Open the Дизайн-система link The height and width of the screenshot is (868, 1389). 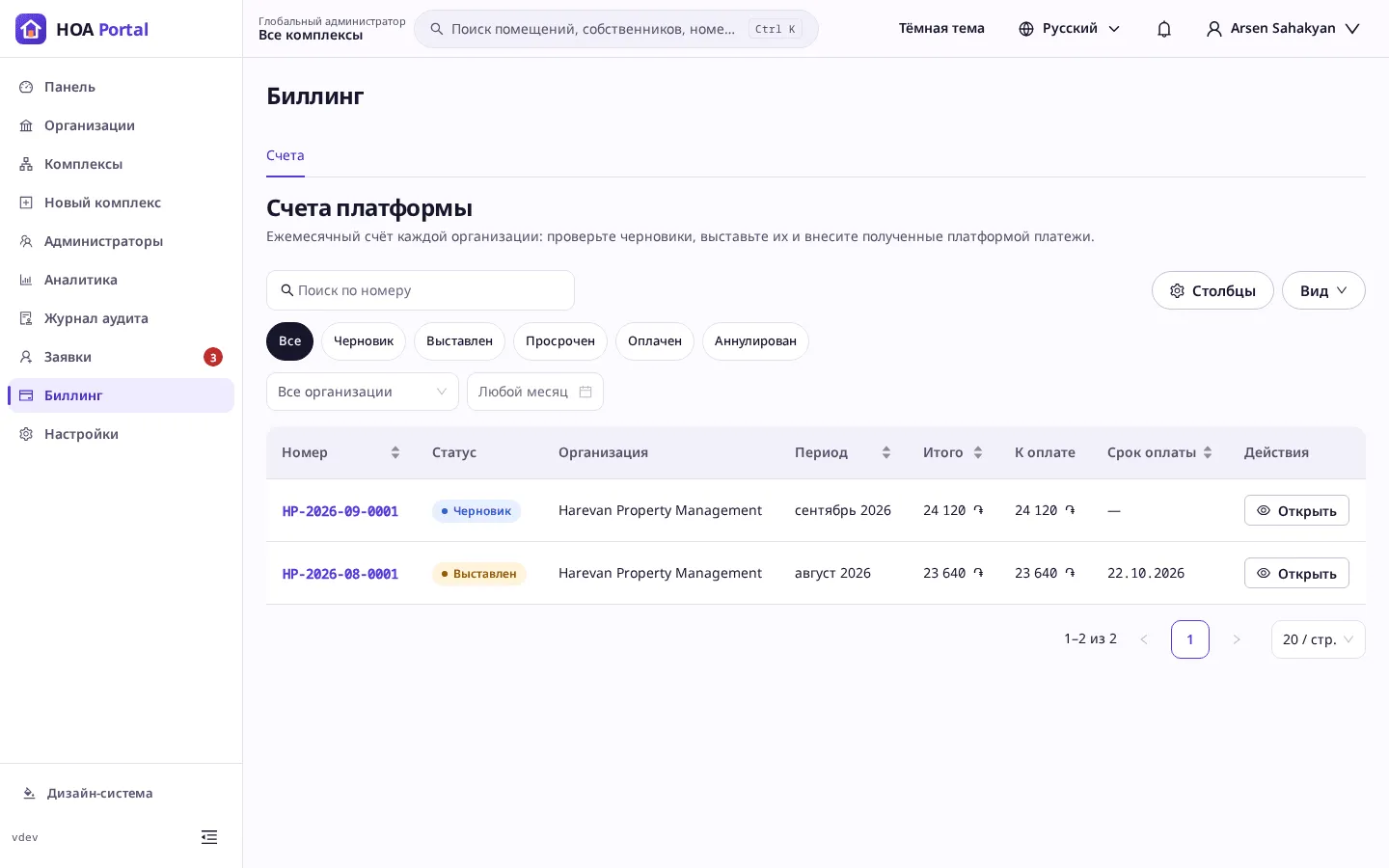88,793
